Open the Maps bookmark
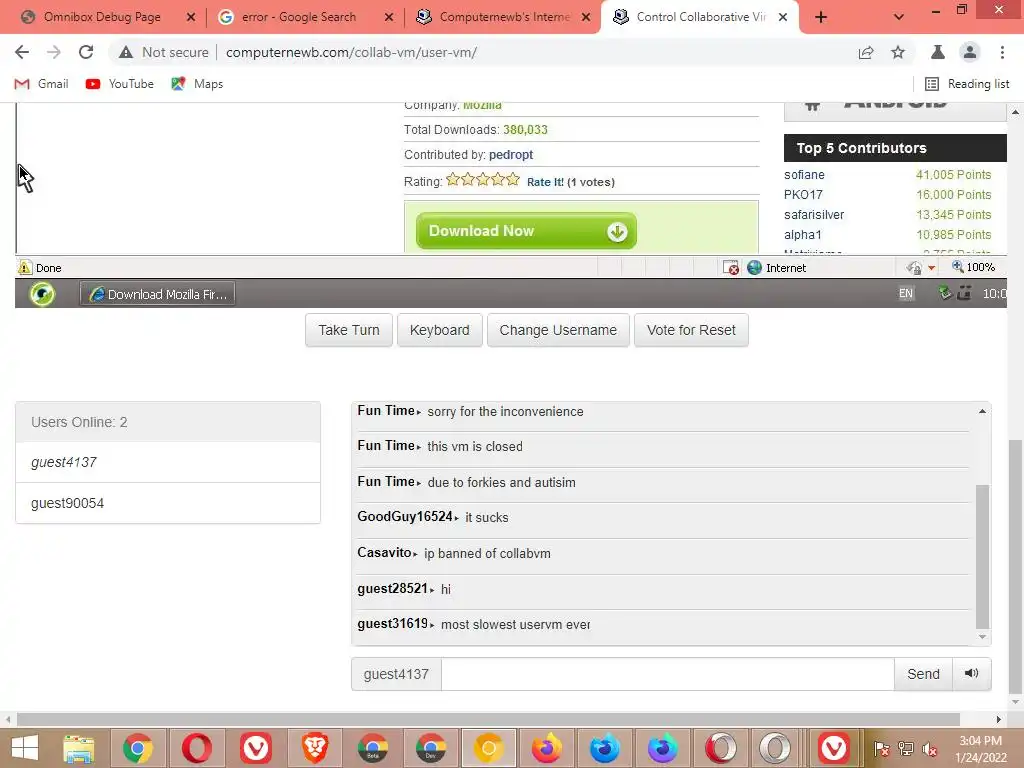 [x=197, y=84]
